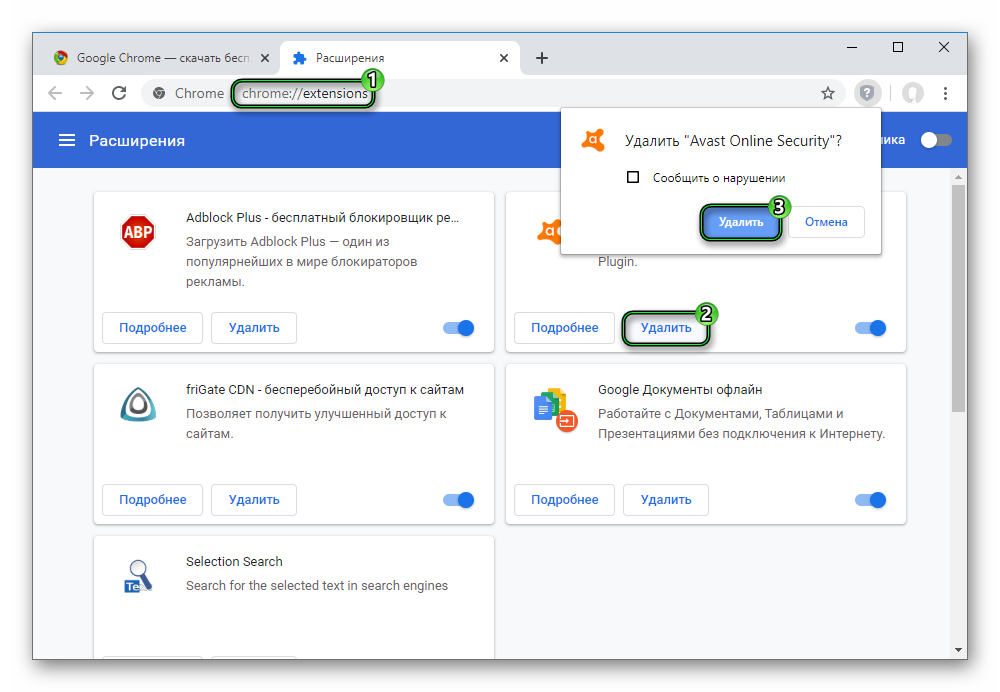Click the Adblock Plus ABP icon
This screenshot has width=1000, height=692.
point(138,232)
